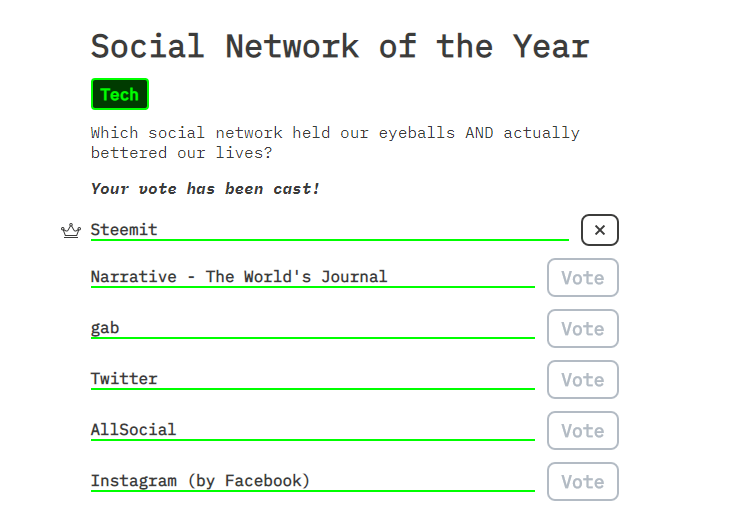Vote for Twitter
This screenshot has width=737, height=507.
(582, 380)
